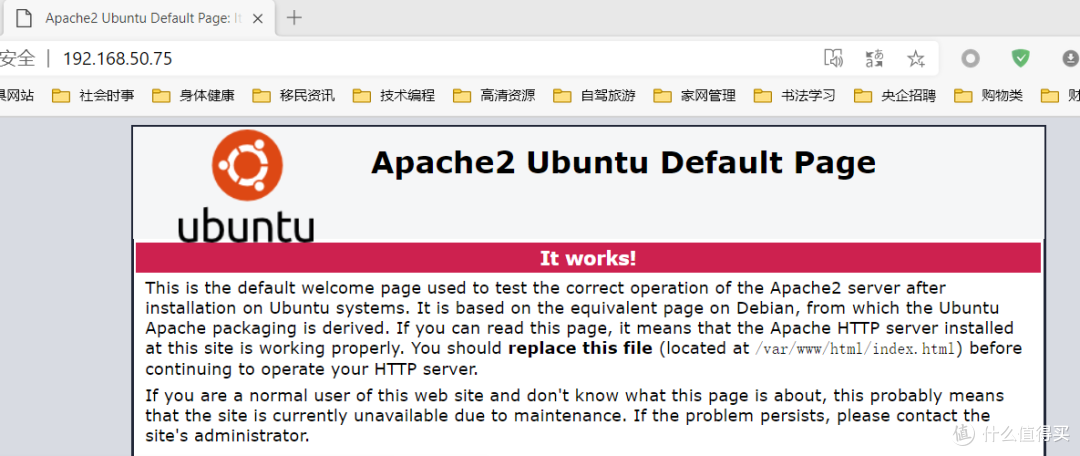Close the Apache2 Ubuntu Default Page tab
The height and width of the screenshot is (456, 1080).
click(x=258, y=18)
